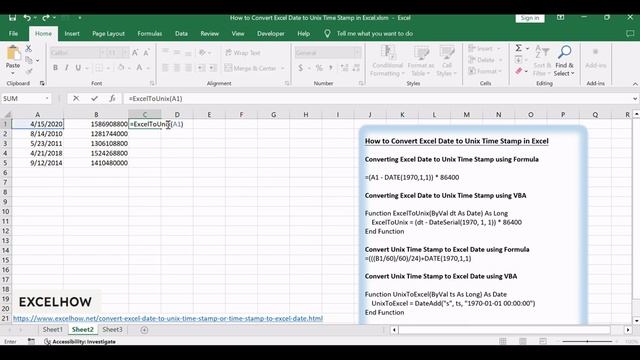Open the excelhow.net hyperlink
Viewport: 640px width, 360px height.
click(x=168, y=318)
